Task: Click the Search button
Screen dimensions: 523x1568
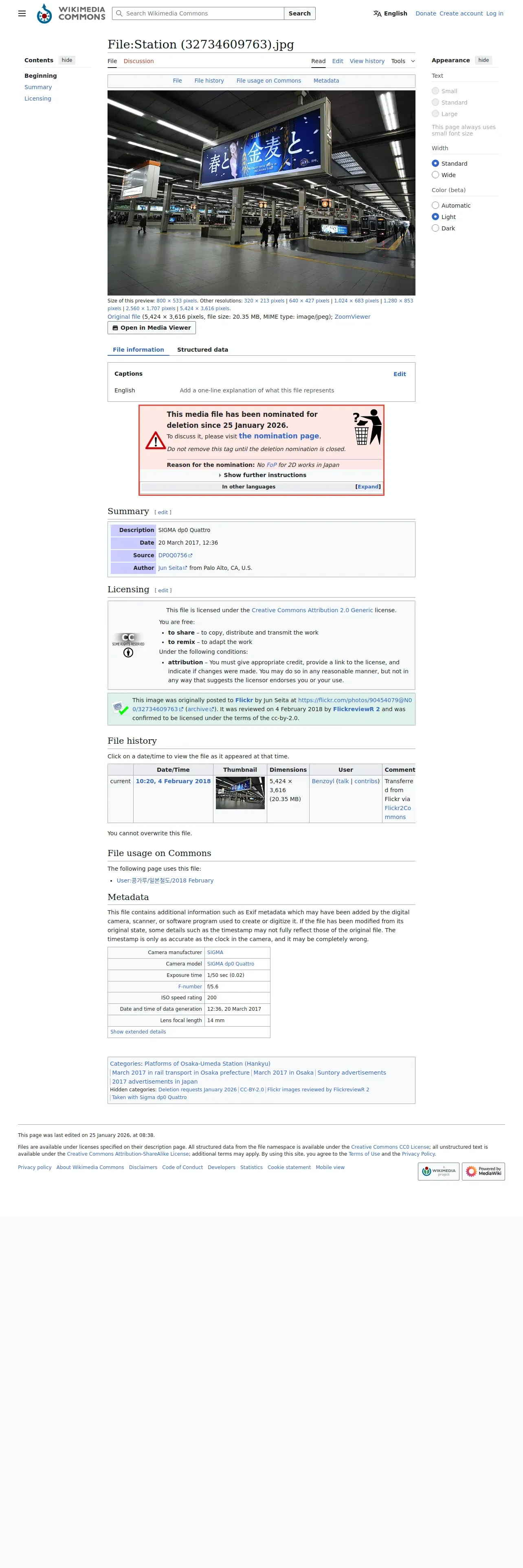Action: 299,13
